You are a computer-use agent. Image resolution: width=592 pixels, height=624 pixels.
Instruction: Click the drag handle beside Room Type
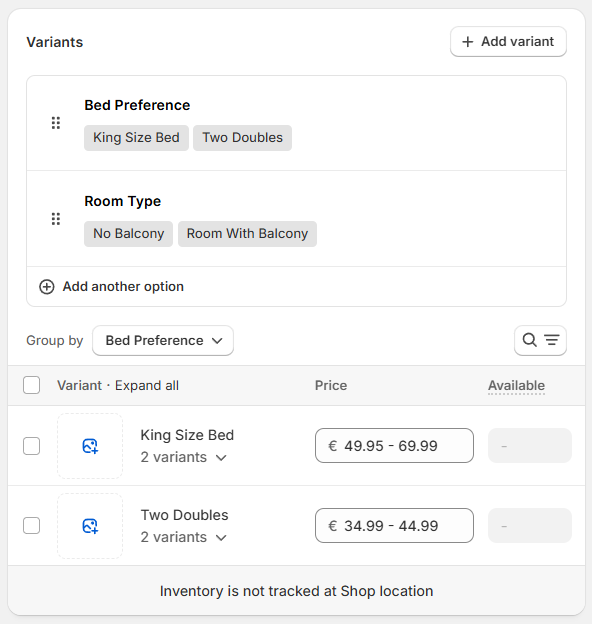[56, 219]
